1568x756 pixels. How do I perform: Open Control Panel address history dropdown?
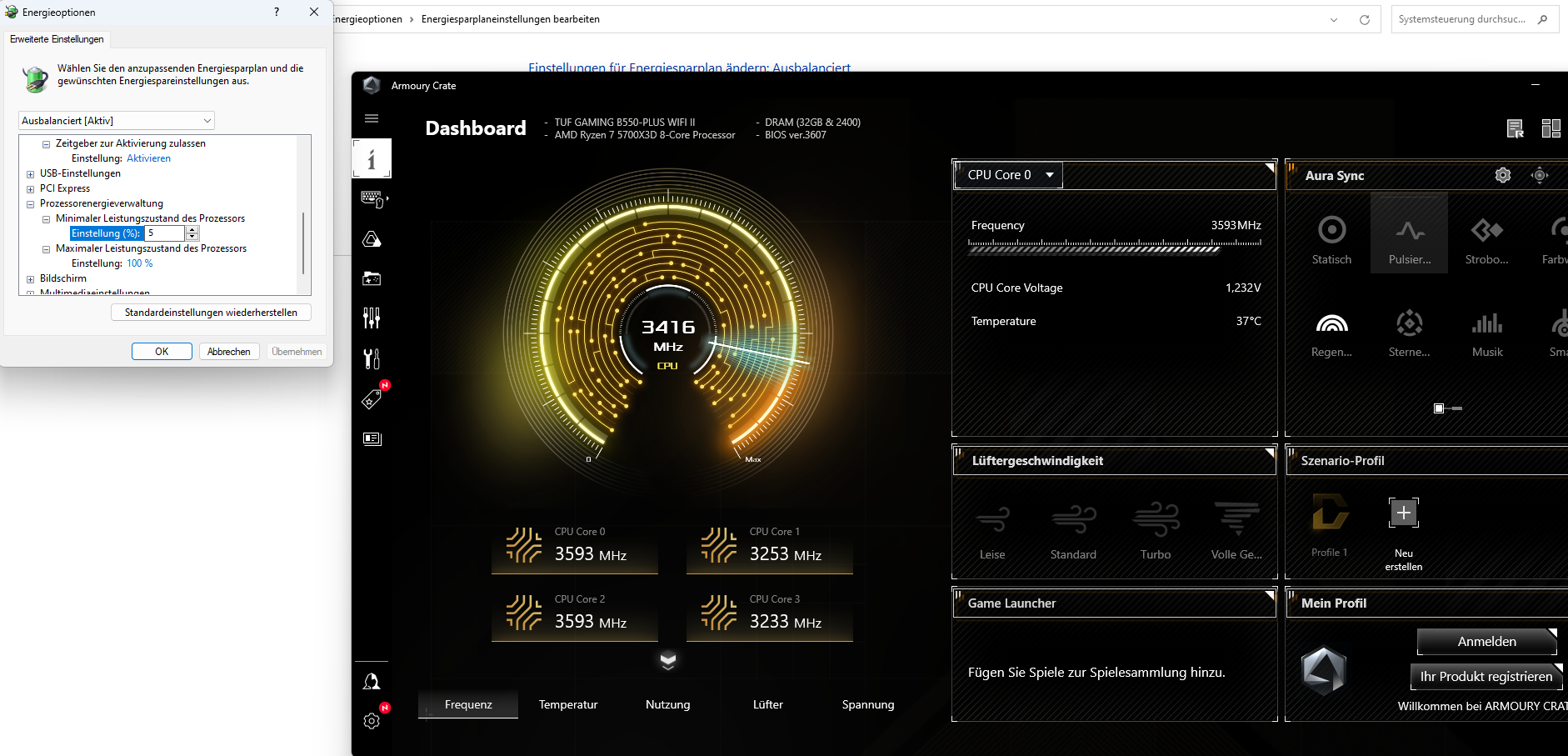click(x=1334, y=20)
